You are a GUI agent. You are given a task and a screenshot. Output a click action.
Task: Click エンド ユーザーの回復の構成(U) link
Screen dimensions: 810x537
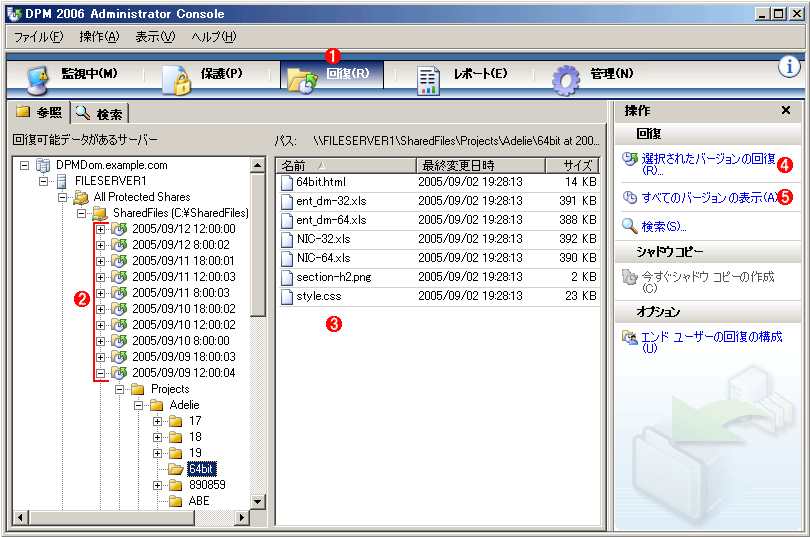click(711, 341)
